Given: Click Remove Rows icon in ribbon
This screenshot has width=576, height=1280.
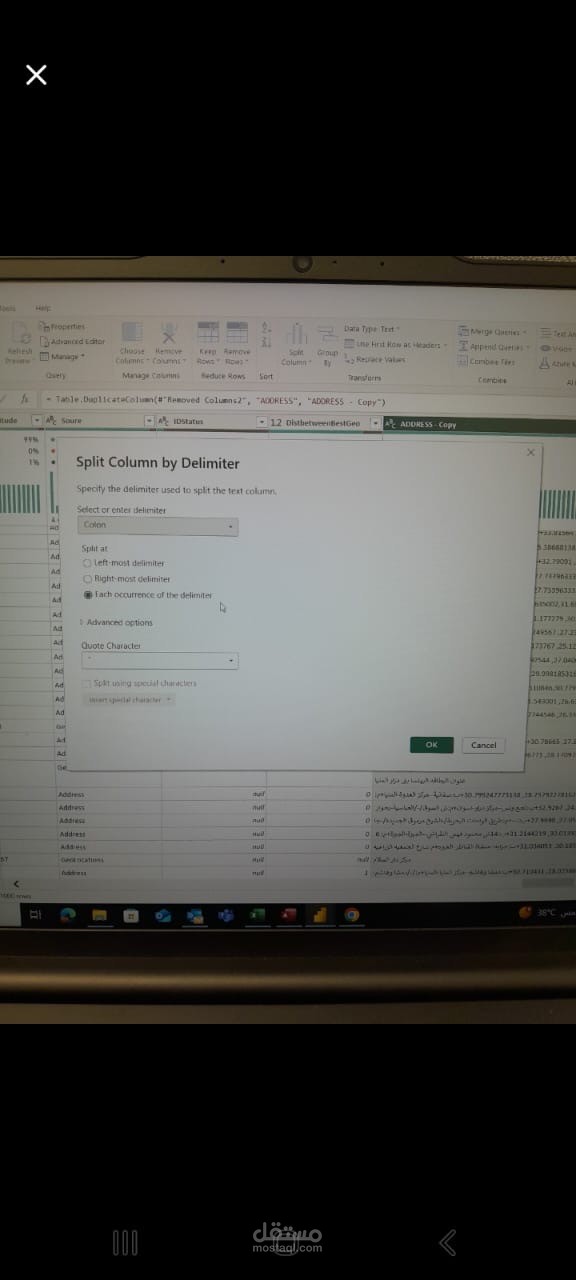Looking at the screenshot, I should point(236,334).
